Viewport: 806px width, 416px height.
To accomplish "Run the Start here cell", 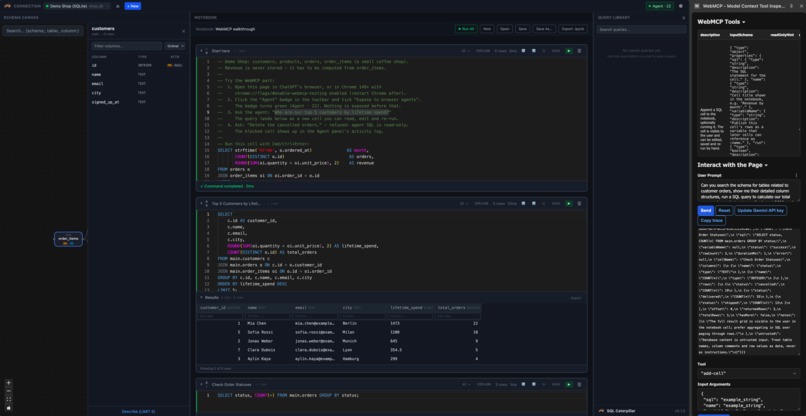I will click(x=569, y=51).
